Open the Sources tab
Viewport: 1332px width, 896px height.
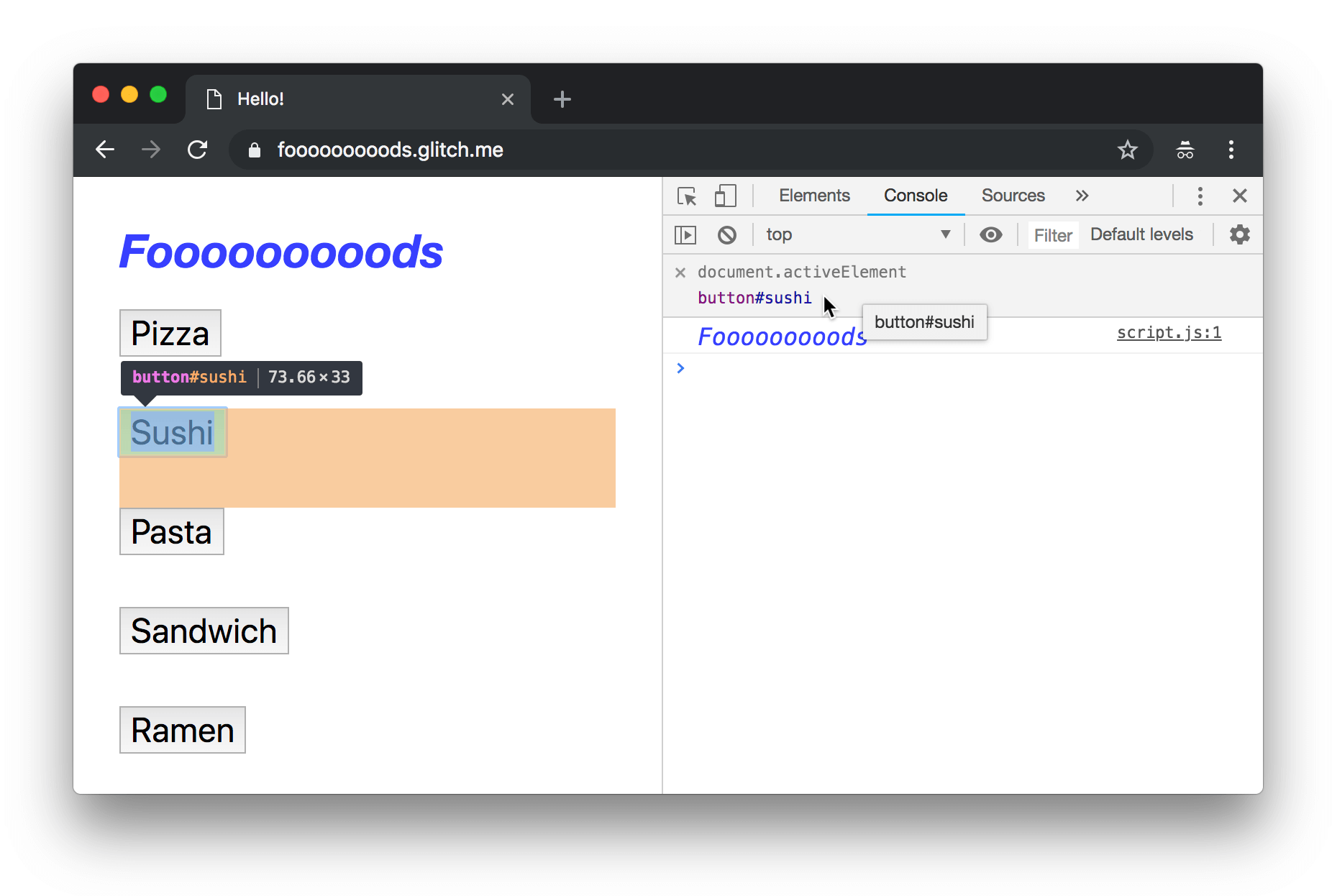1013,196
